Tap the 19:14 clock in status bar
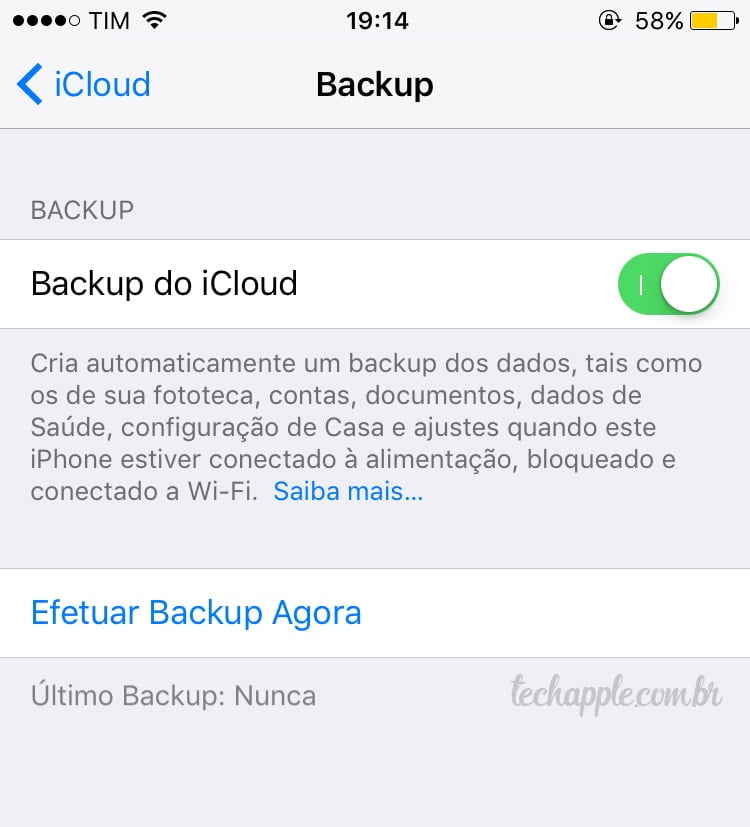 pos(377,21)
